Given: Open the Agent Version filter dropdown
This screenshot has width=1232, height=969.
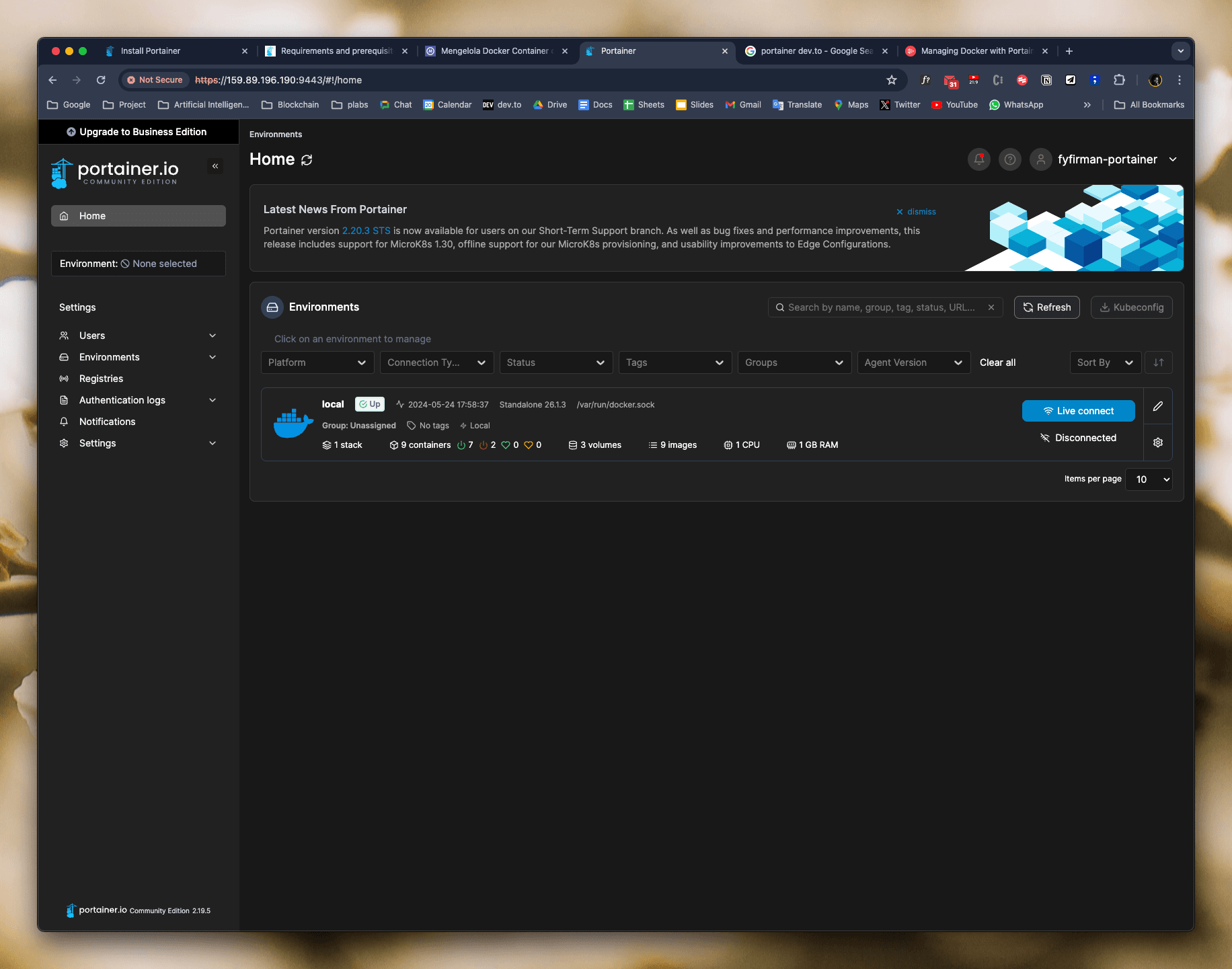Looking at the screenshot, I should pos(914,362).
